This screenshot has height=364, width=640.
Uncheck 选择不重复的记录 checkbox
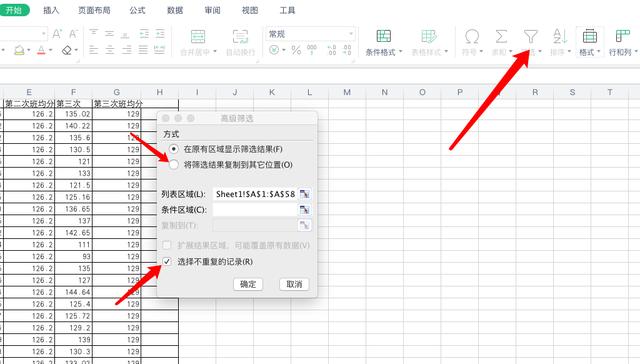pyautogui.click(x=167, y=262)
